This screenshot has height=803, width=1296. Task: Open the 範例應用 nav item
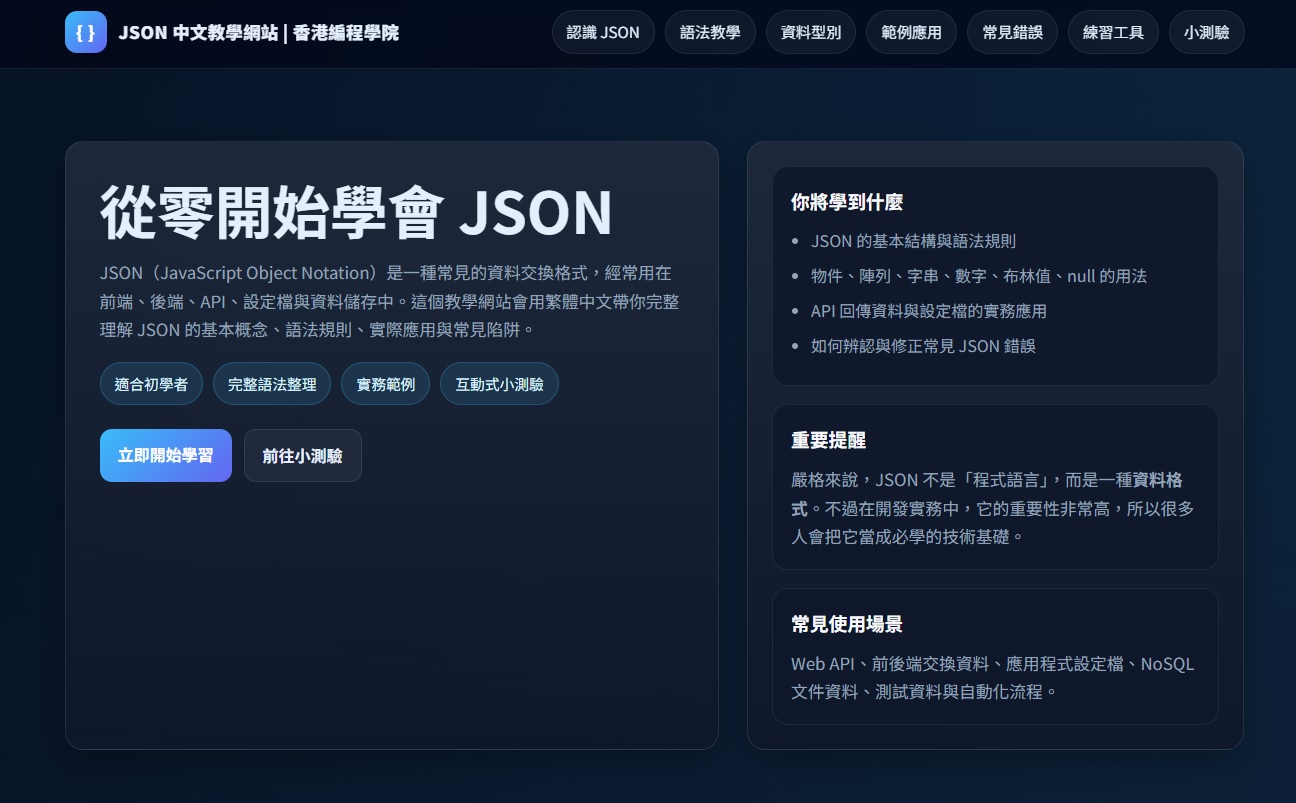[911, 32]
